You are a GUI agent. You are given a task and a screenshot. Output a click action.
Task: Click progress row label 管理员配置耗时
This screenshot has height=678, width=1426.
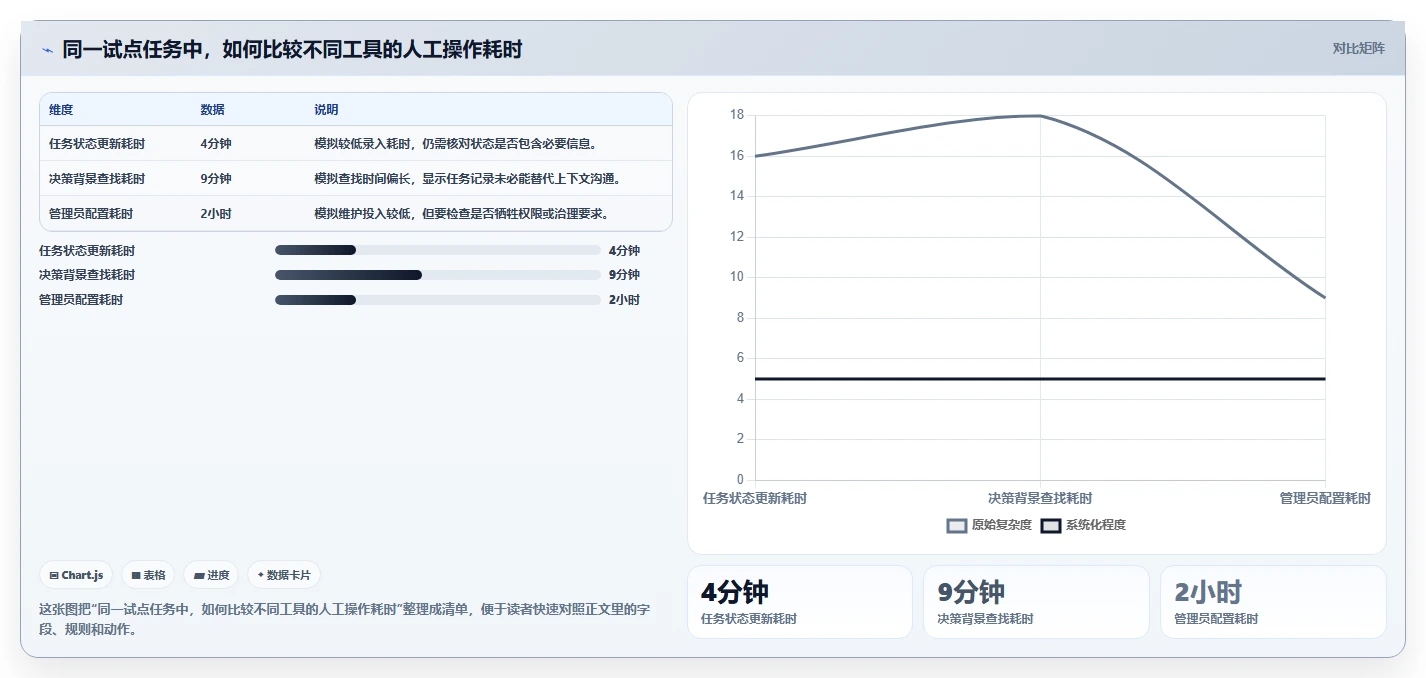pos(81,300)
